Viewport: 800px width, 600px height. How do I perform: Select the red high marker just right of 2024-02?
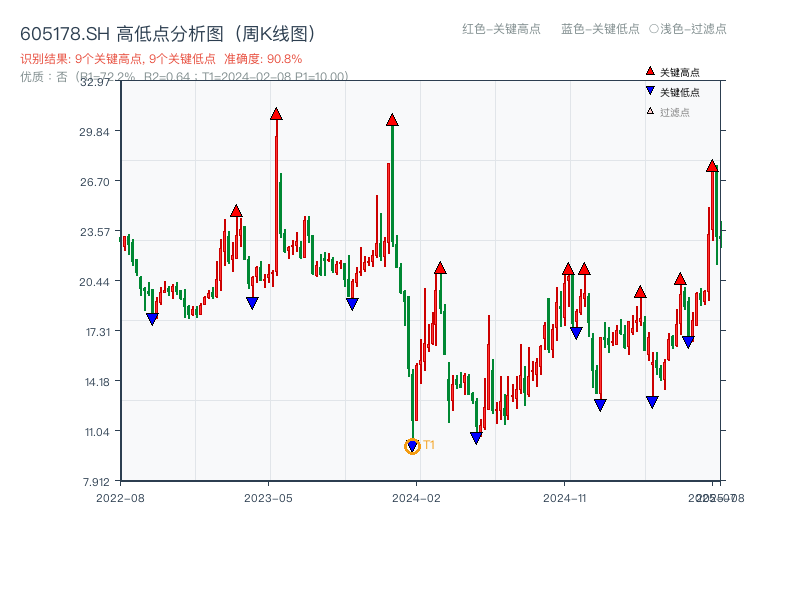pos(440,268)
